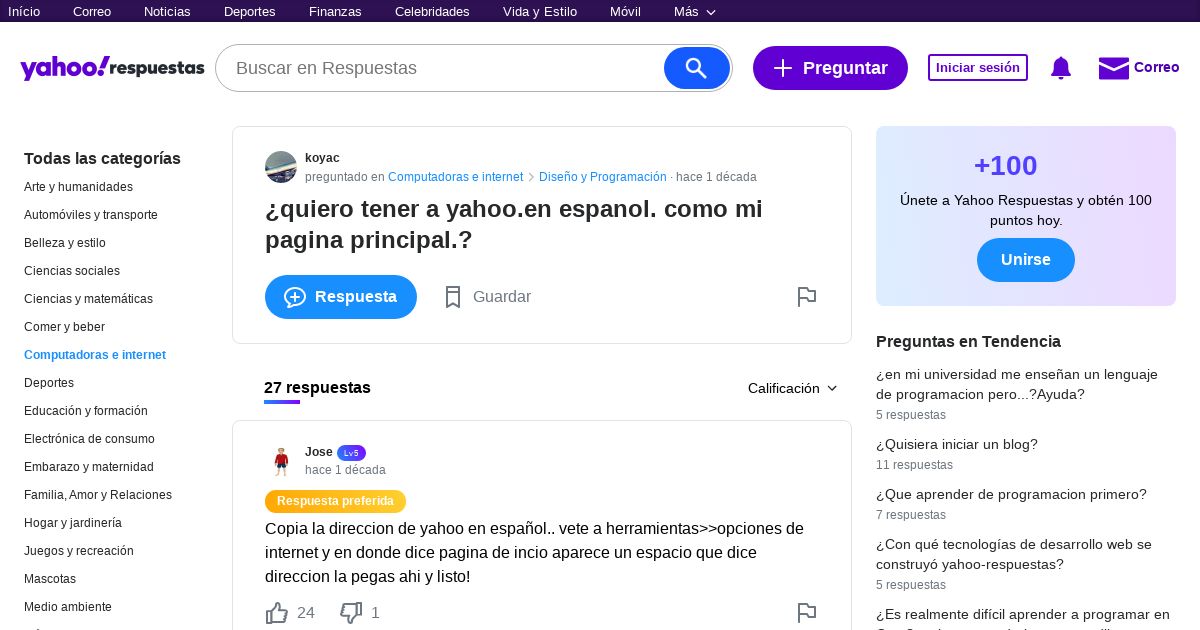Viewport: 1200px width, 630px height.
Task: Give thumbs up to Jose's answer
Action: (x=277, y=613)
